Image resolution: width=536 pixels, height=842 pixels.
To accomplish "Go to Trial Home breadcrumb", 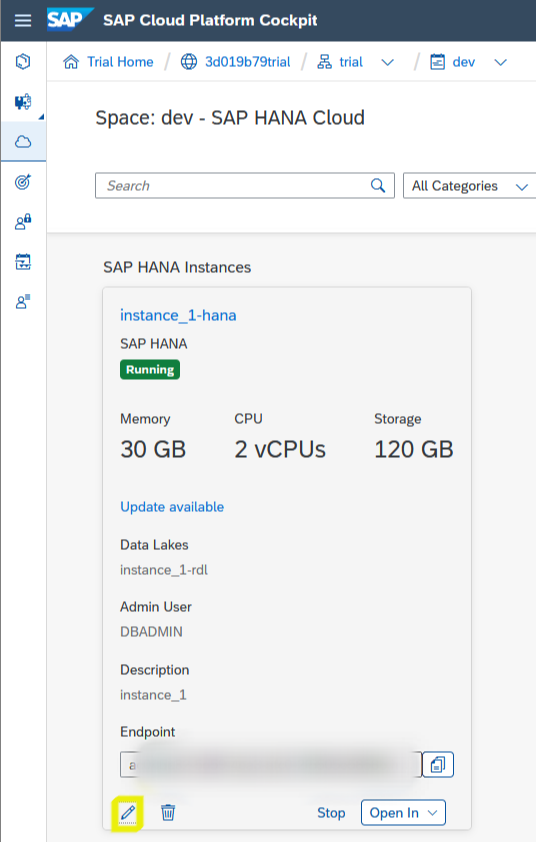I will click(120, 62).
